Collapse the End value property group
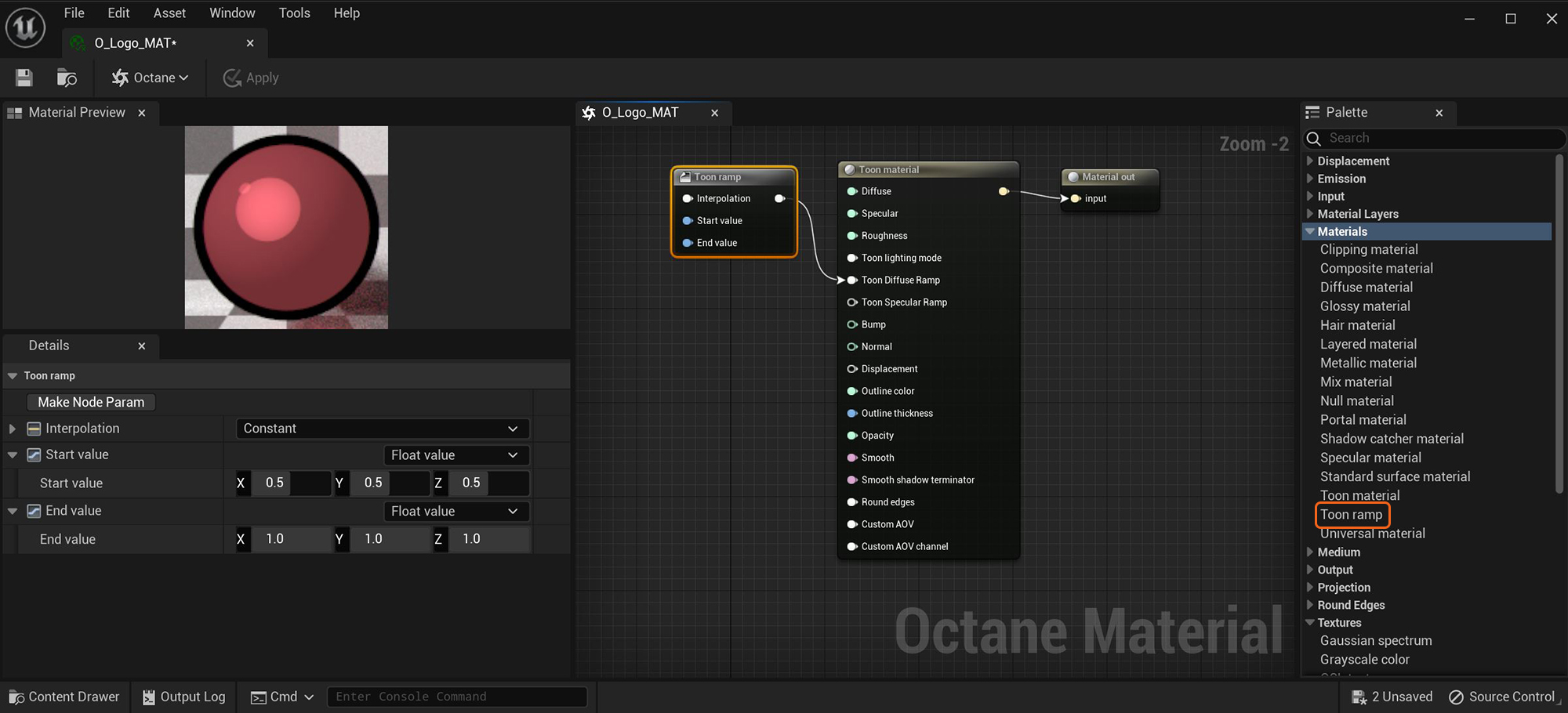Viewport: 1568px width, 713px height. [x=13, y=511]
